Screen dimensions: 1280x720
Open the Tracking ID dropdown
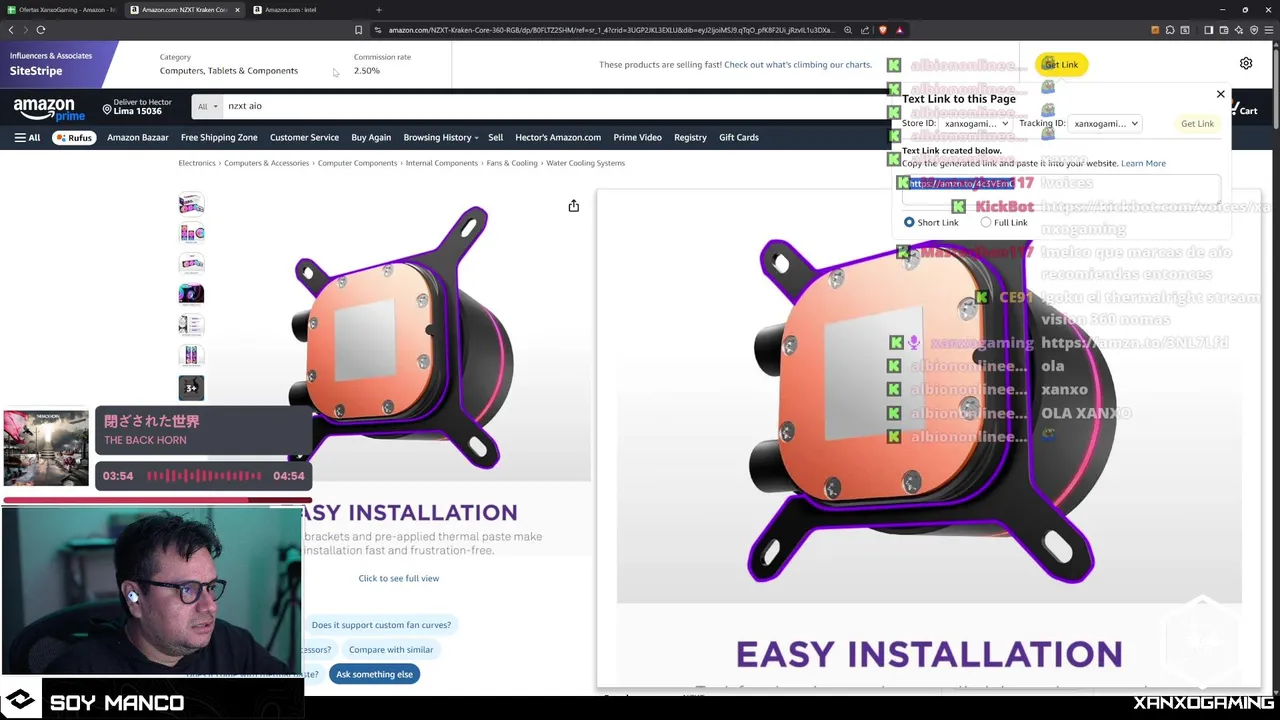[1105, 124]
